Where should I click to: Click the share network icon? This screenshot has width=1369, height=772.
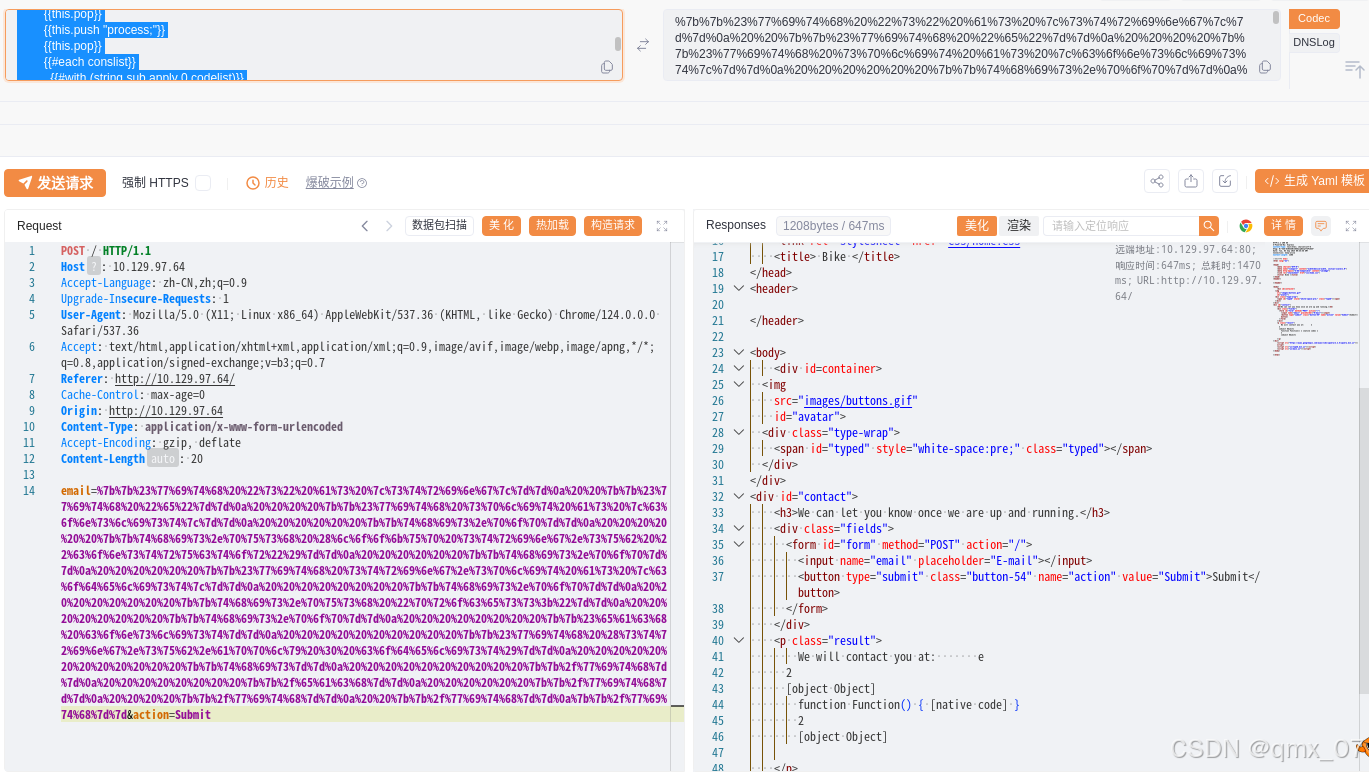(x=1157, y=181)
